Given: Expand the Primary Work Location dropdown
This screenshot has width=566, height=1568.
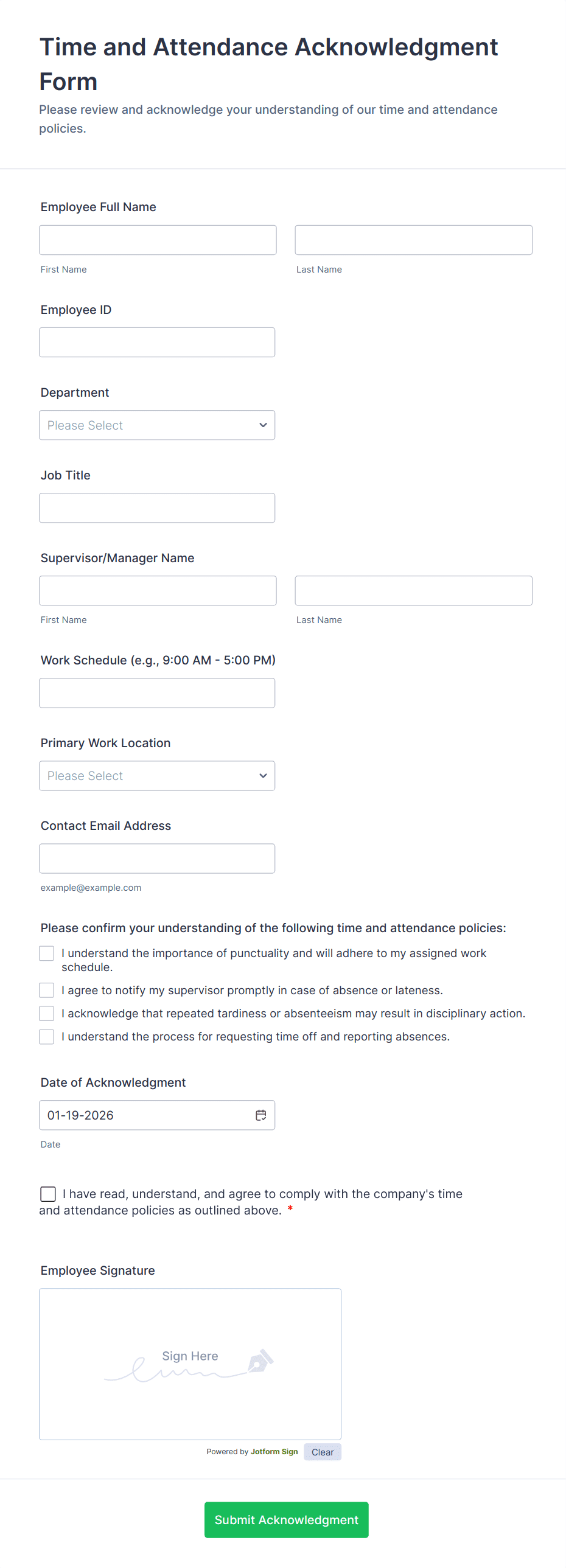Looking at the screenshot, I should click(x=157, y=776).
